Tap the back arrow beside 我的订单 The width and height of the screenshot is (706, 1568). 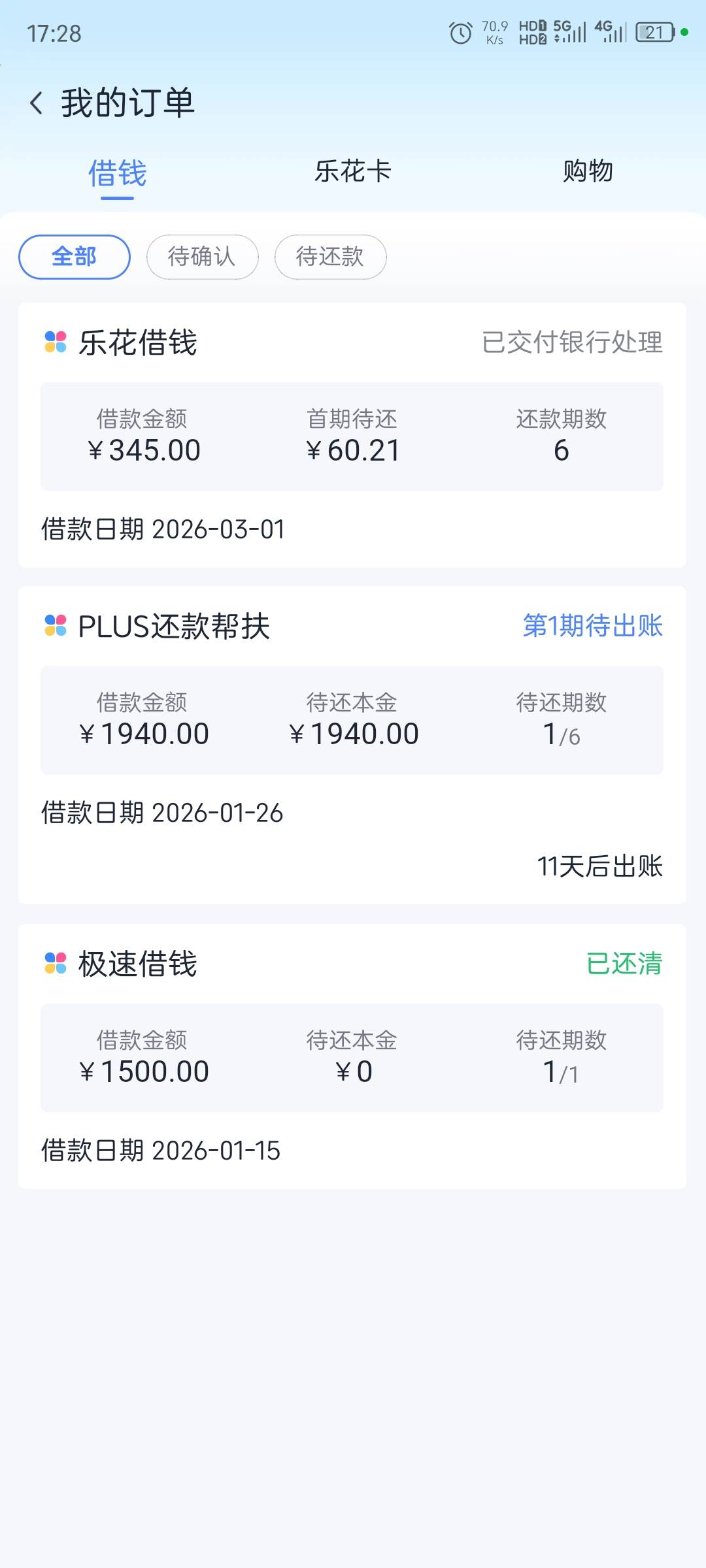37,103
